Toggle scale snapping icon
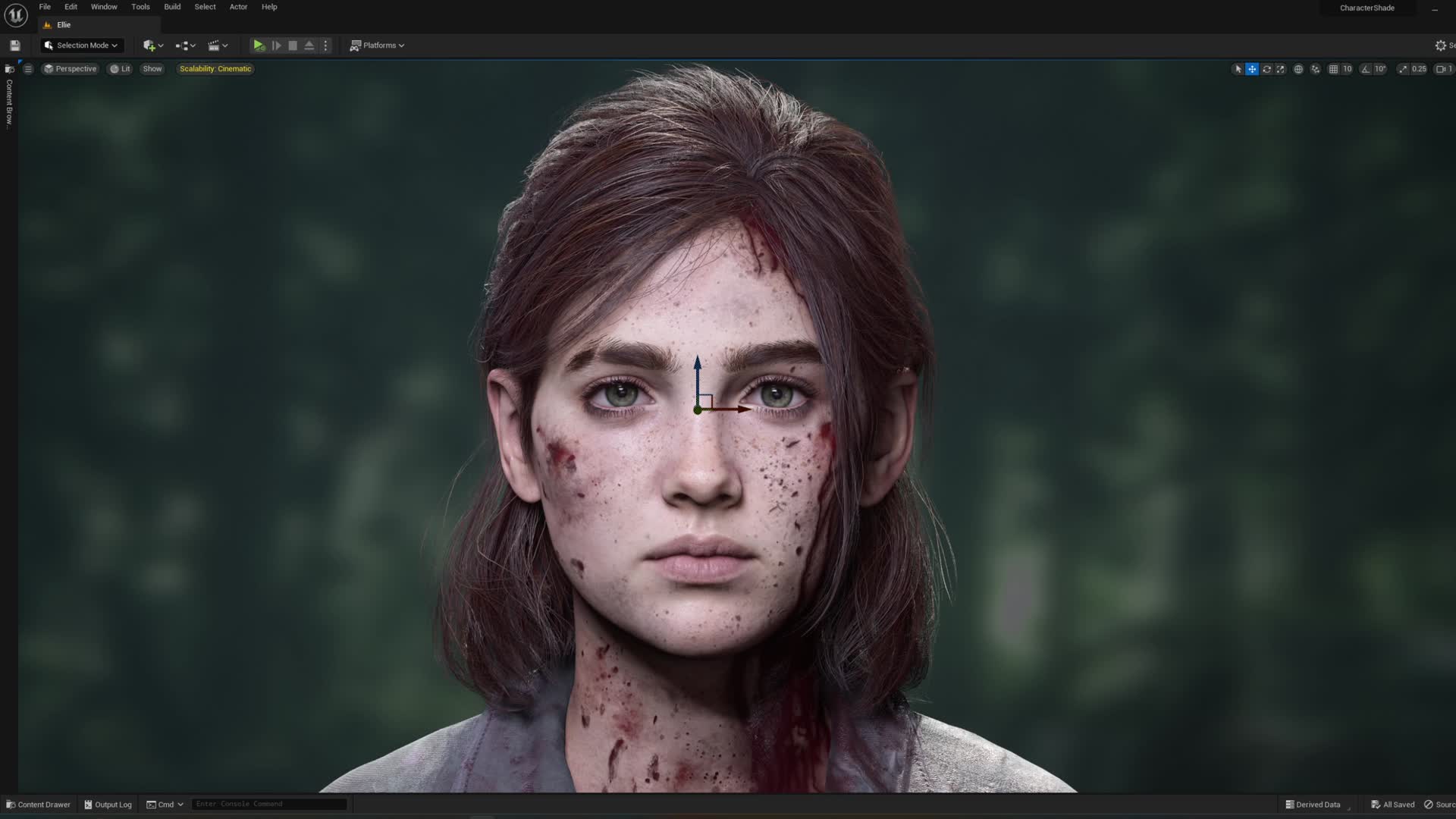 (x=1403, y=69)
